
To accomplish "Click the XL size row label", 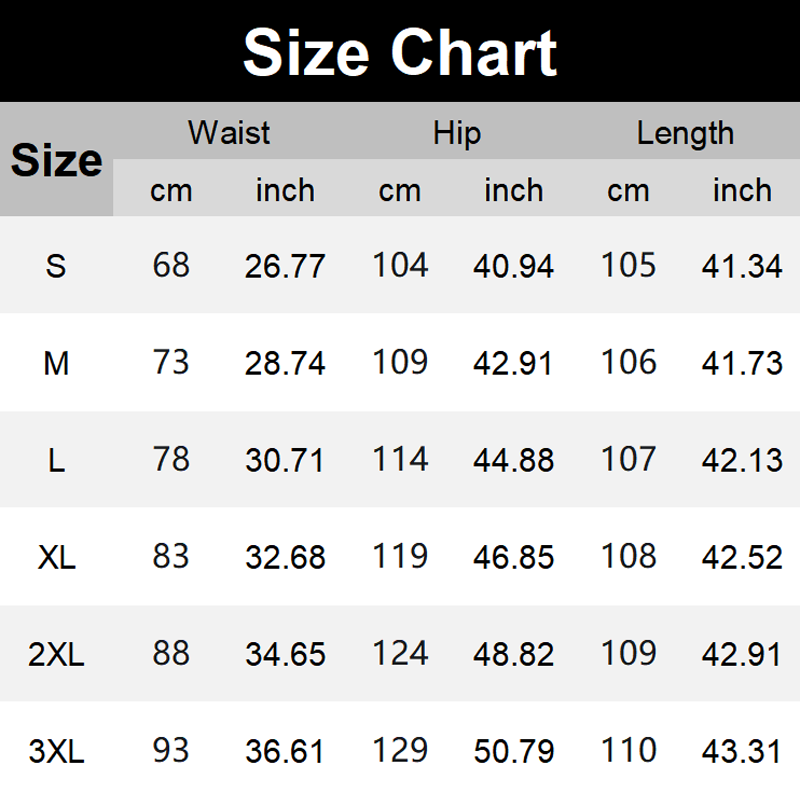I will [56, 557].
